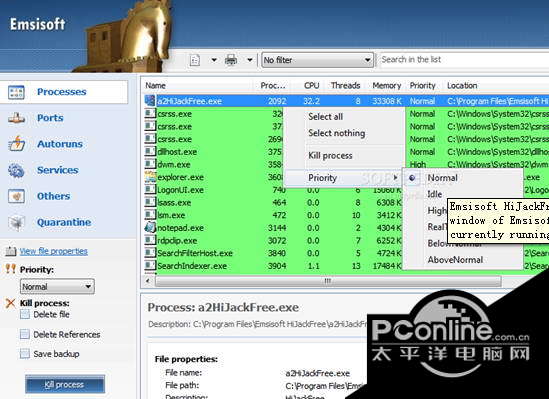Switch to the Others tab
The height and width of the screenshot is (399, 549).
(x=54, y=196)
